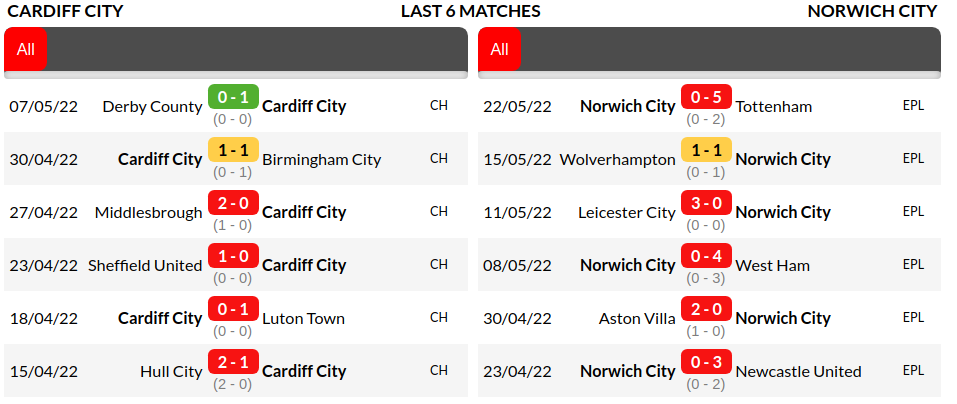Select the All tab under Norwich City
Screen dimensions: 957x404
pos(499,49)
